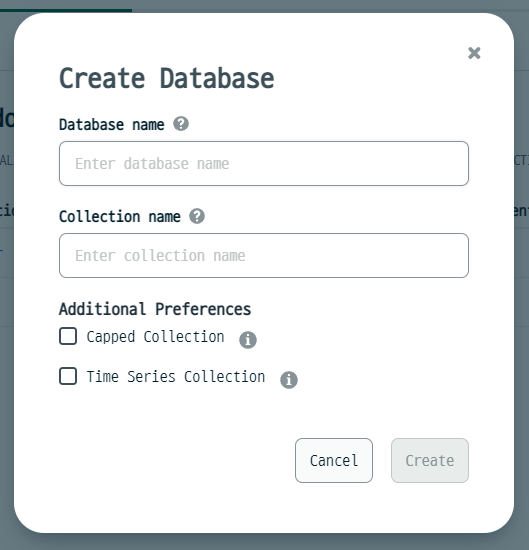This screenshot has width=529, height=550.
Task: Click the Time Series Collection label text
Action: coord(176,377)
